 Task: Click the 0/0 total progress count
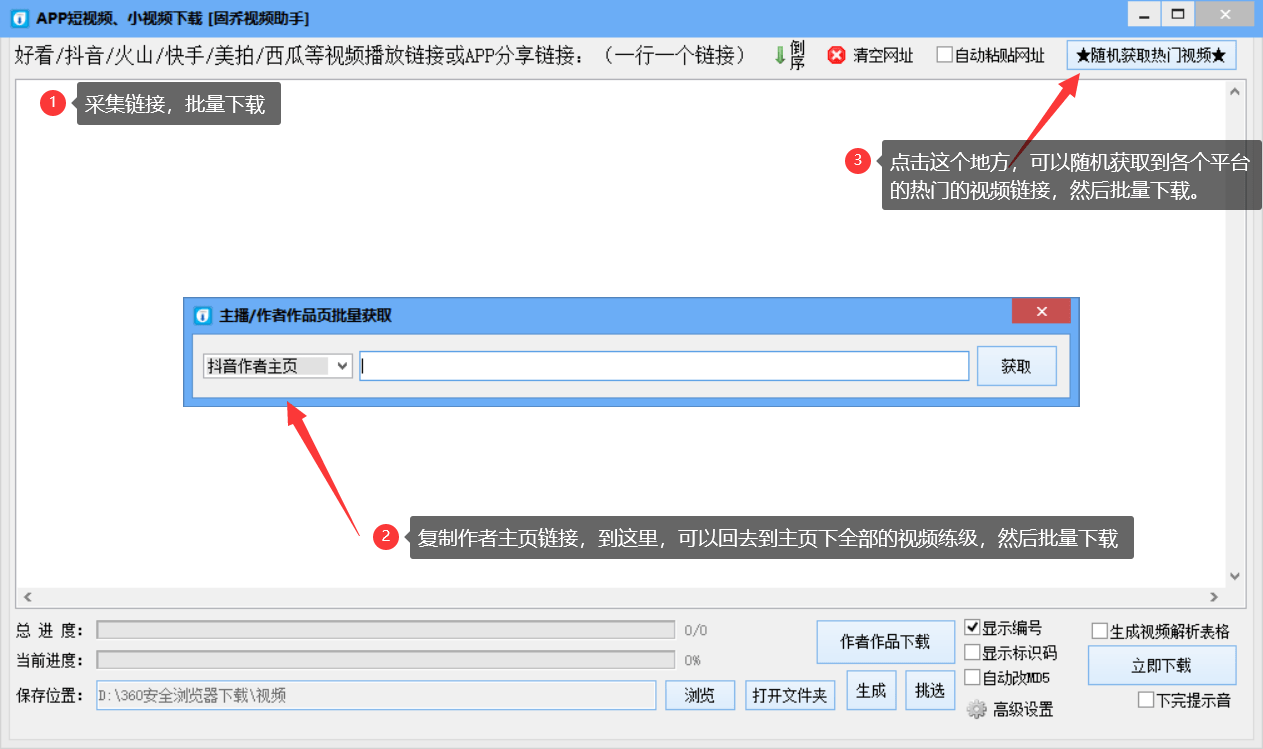[695, 630]
